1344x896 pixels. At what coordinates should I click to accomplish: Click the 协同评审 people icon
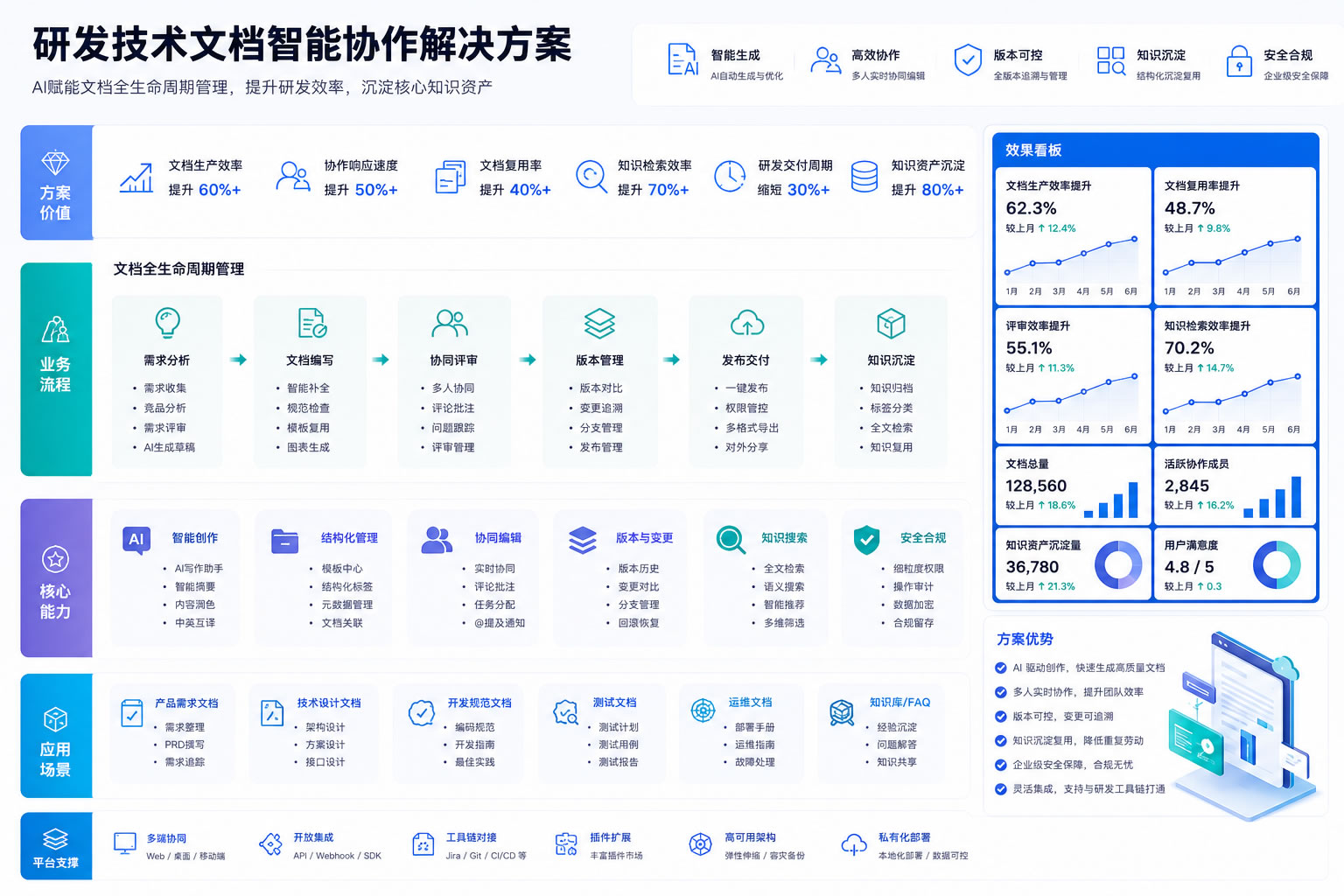pyautogui.click(x=450, y=323)
